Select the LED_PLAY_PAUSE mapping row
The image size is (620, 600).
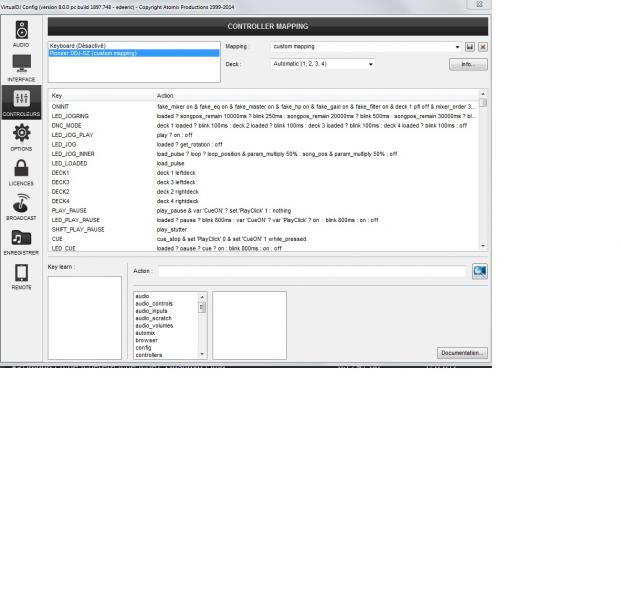[263, 220]
